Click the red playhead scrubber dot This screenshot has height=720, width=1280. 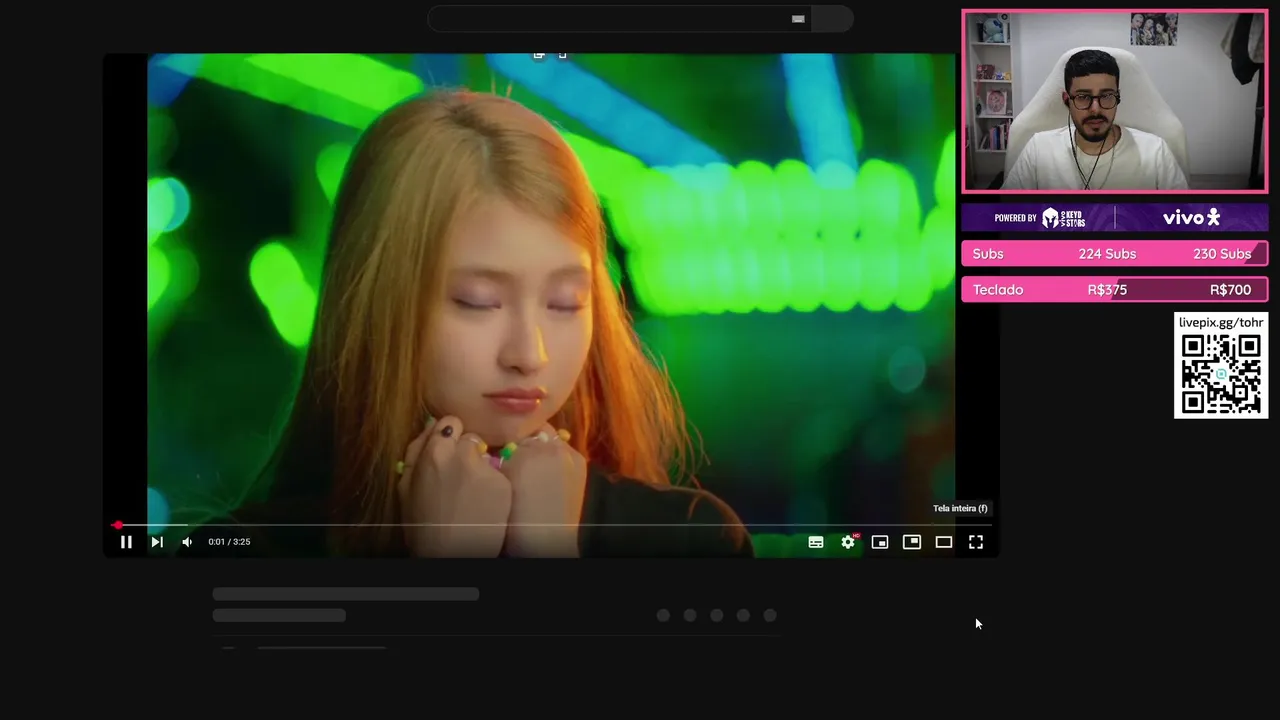click(x=118, y=525)
